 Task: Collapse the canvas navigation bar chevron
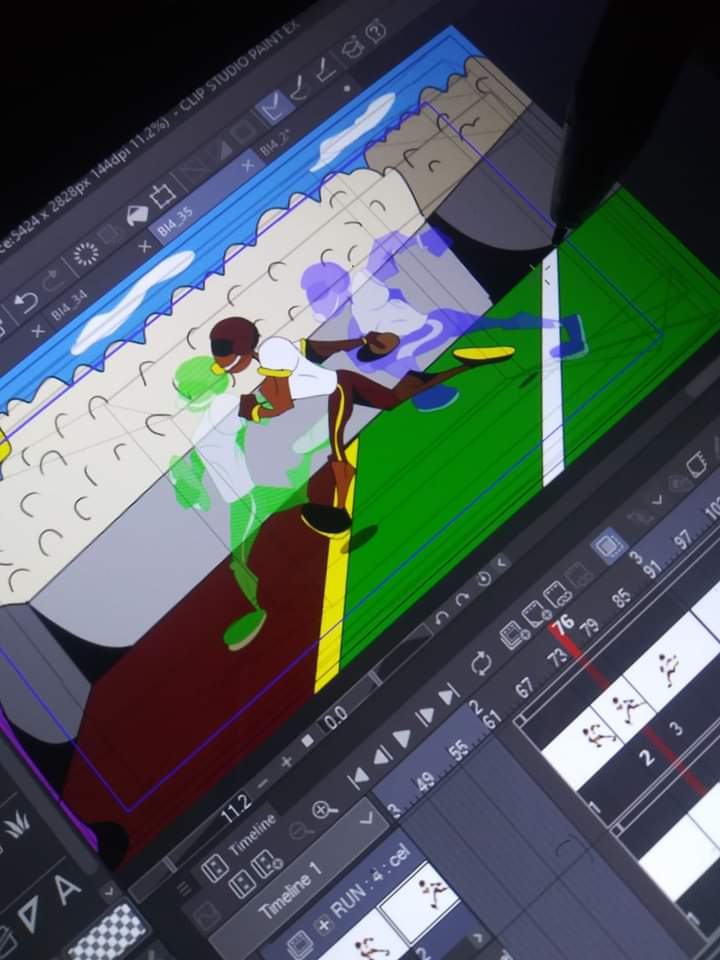(x=502, y=561)
